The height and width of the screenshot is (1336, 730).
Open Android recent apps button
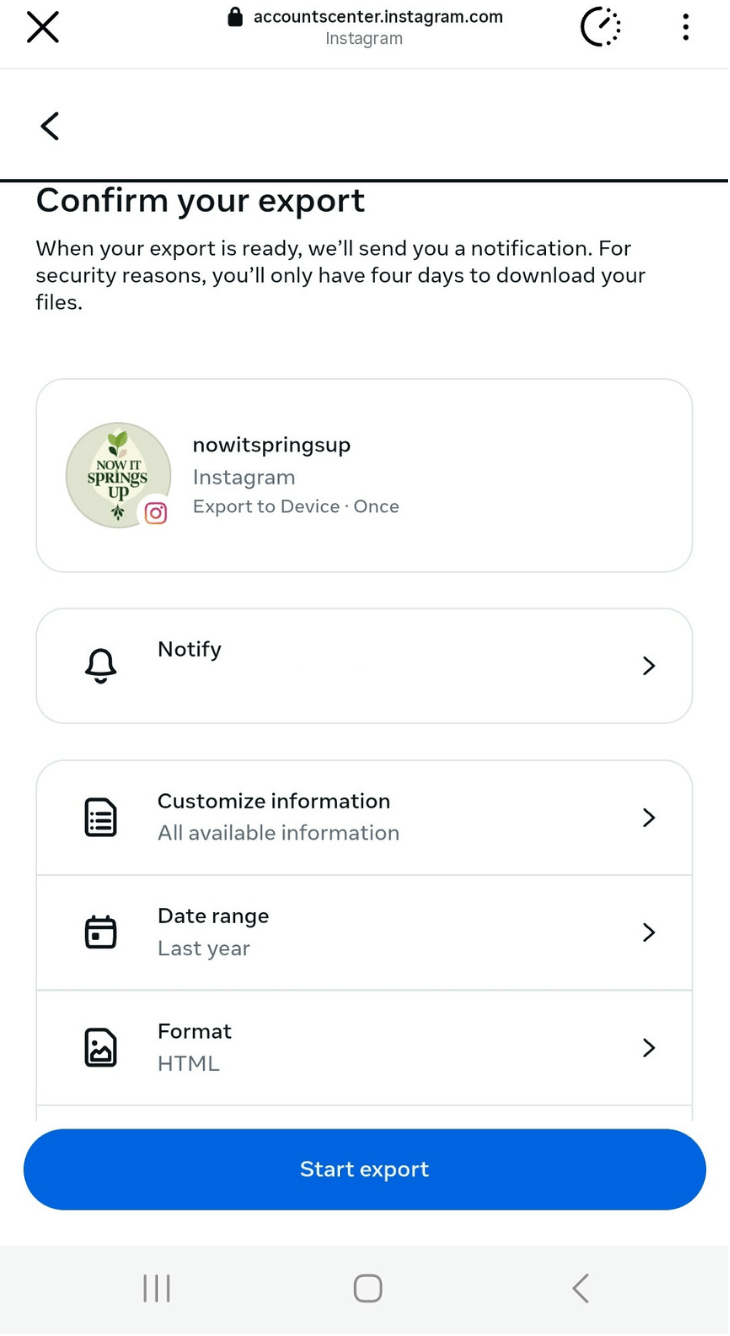click(157, 1288)
